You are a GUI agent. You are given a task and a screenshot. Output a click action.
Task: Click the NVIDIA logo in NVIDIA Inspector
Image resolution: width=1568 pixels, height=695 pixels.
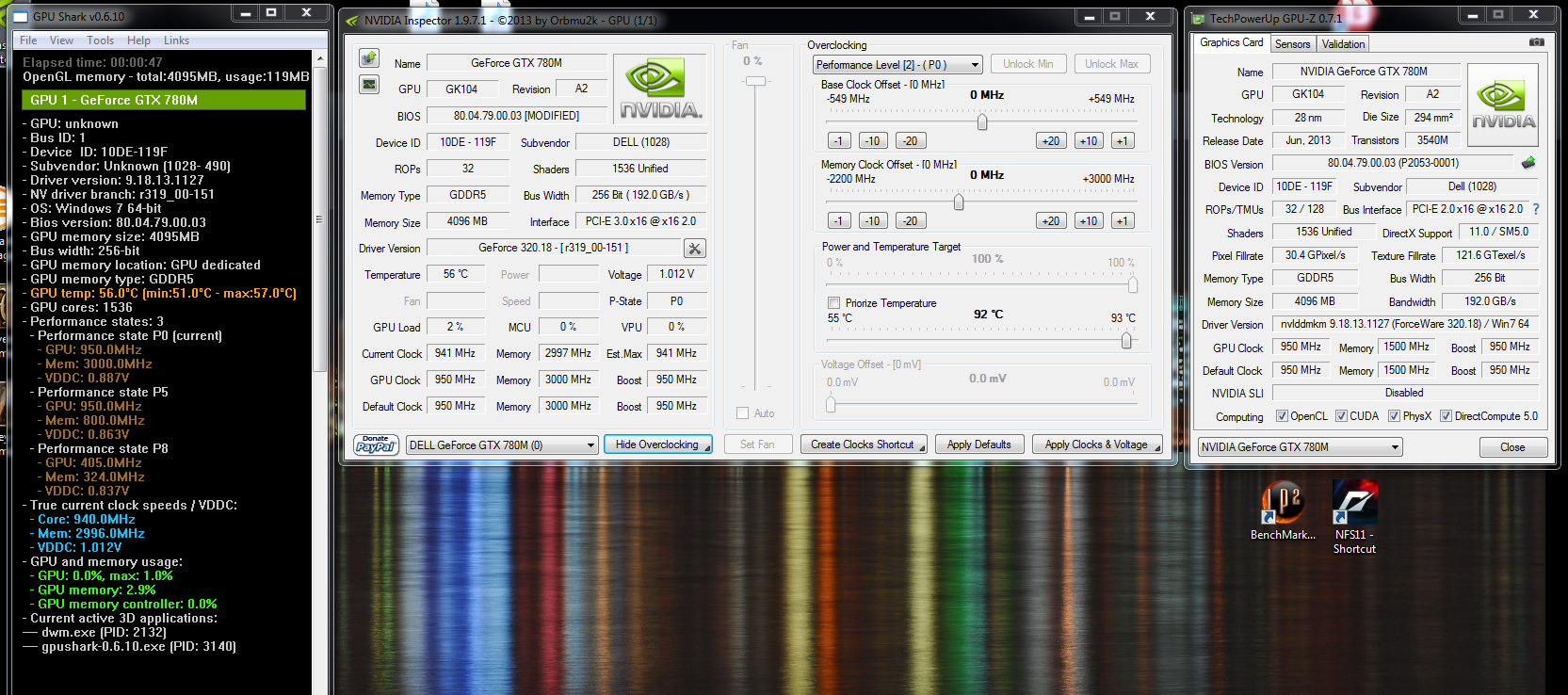tap(660, 89)
